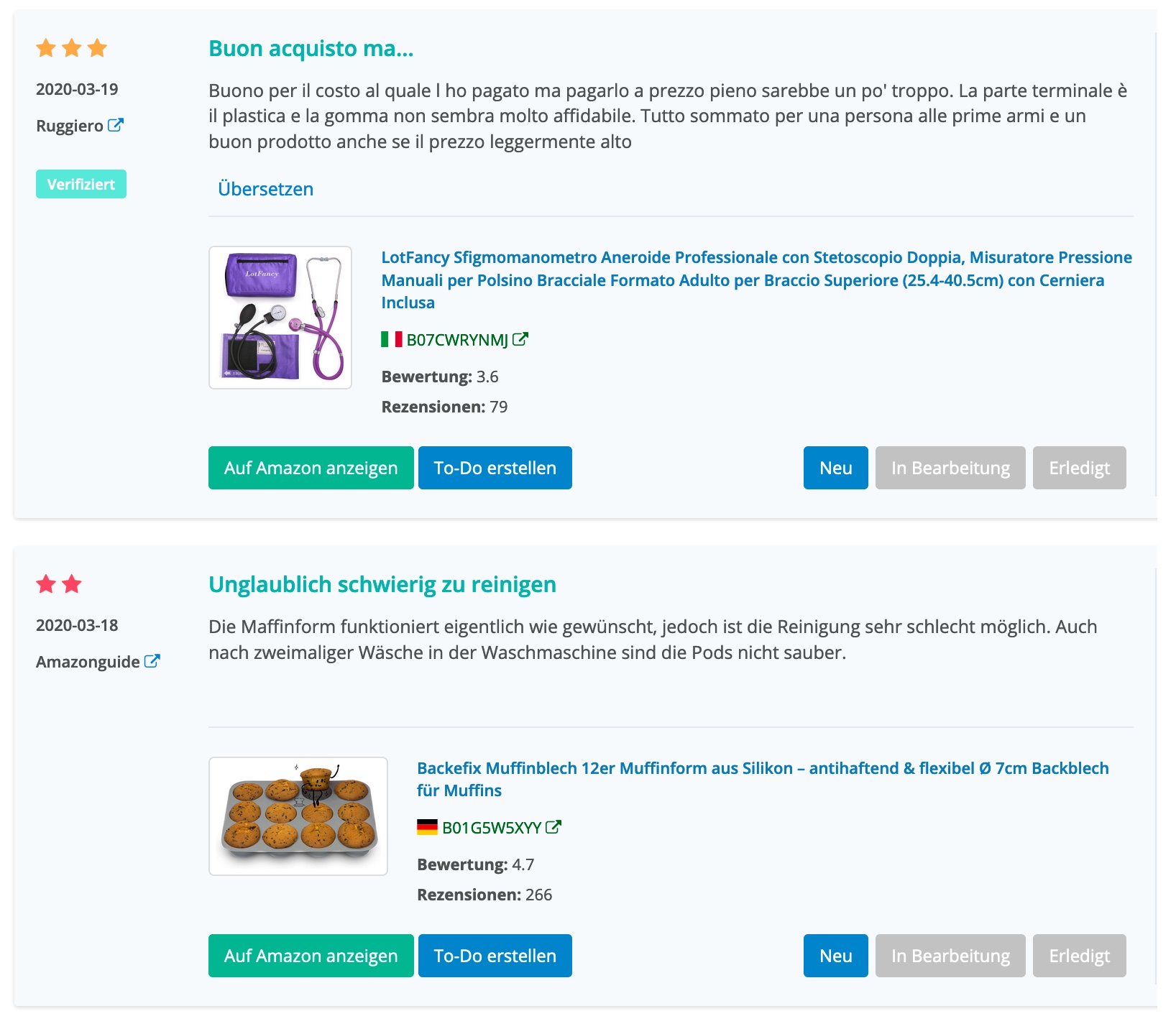Set first review status to Neu
Image resolution: width=1176 pixels, height=1029 pixels.
pos(835,468)
